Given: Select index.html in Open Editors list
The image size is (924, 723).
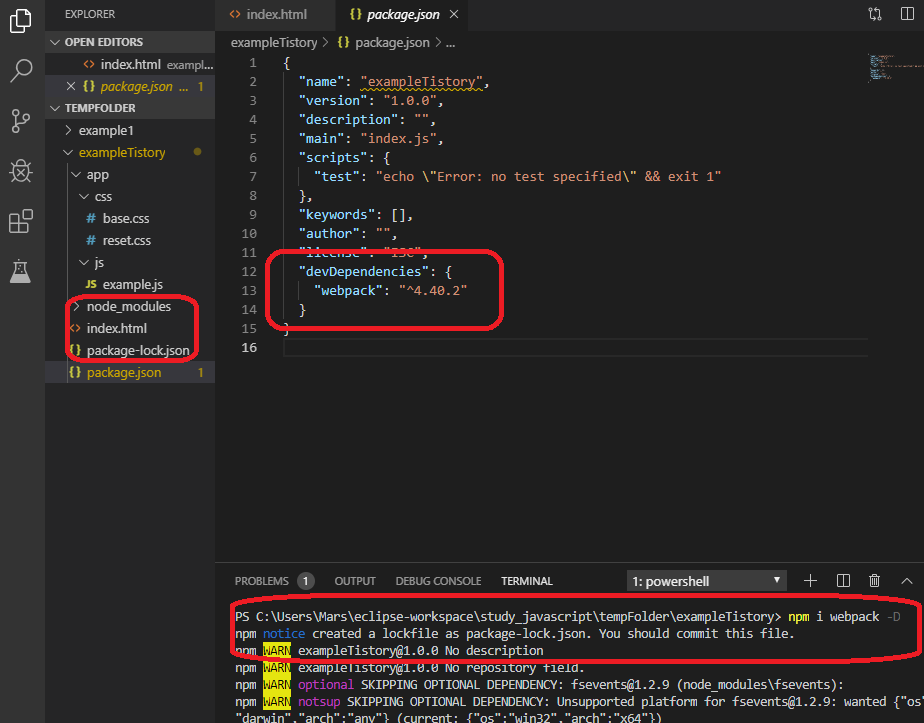Looking at the screenshot, I should pos(130,64).
